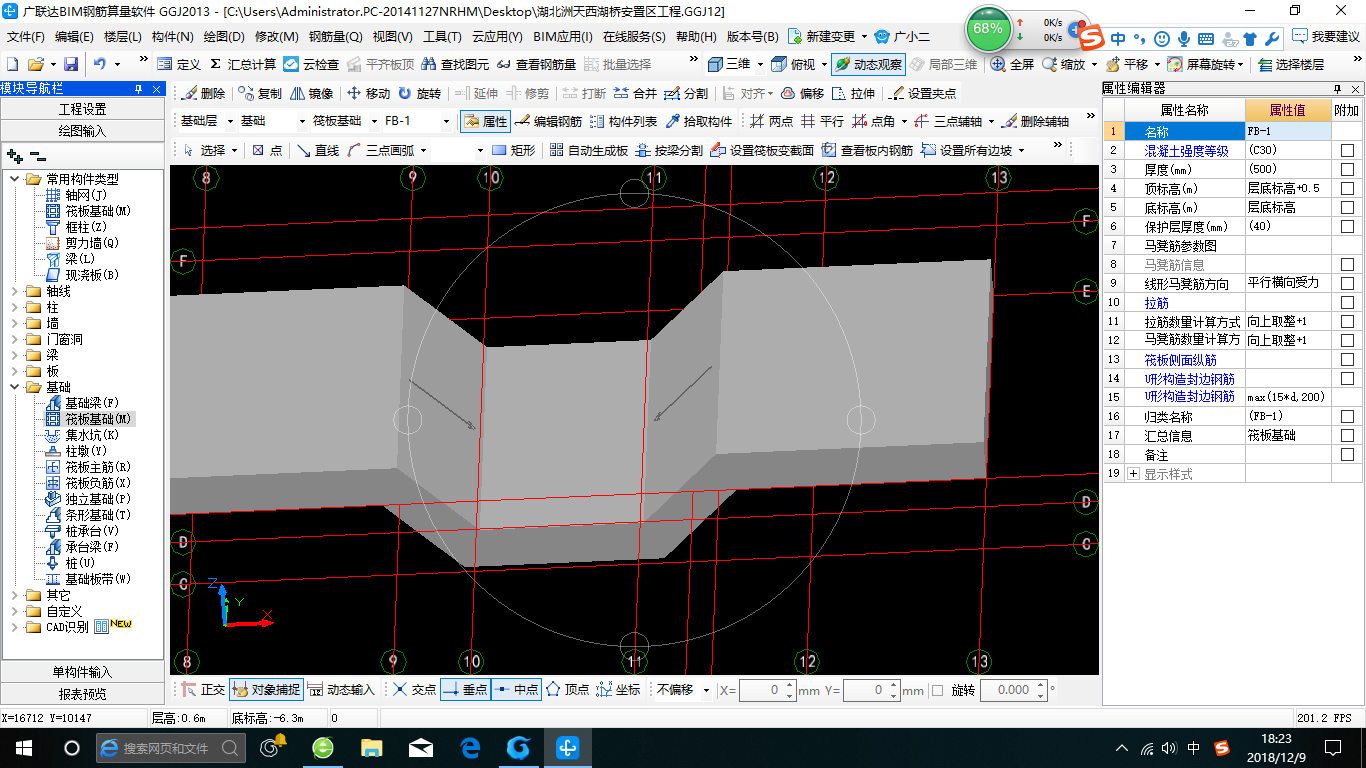Tick 附加 checkbox for 混凝土强度等级 row
This screenshot has height=768, width=1366.
[x=1347, y=151]
